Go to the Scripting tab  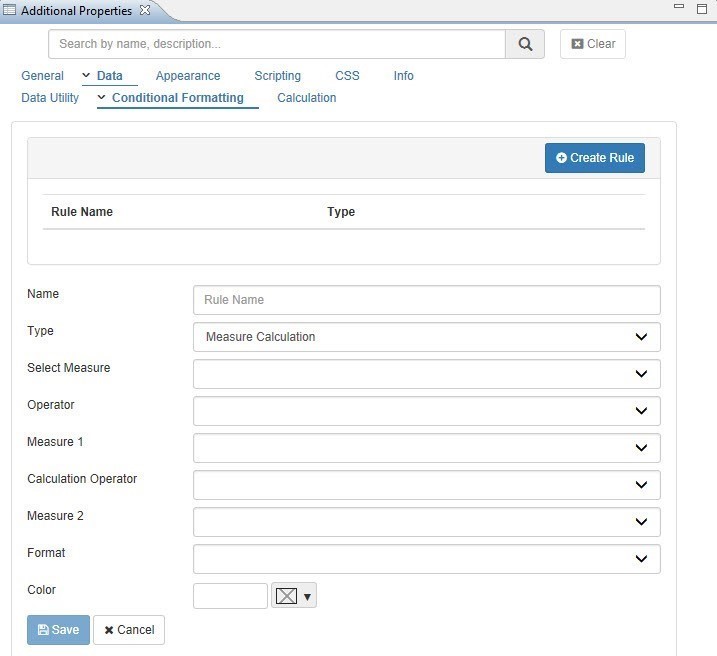(277, 76)
